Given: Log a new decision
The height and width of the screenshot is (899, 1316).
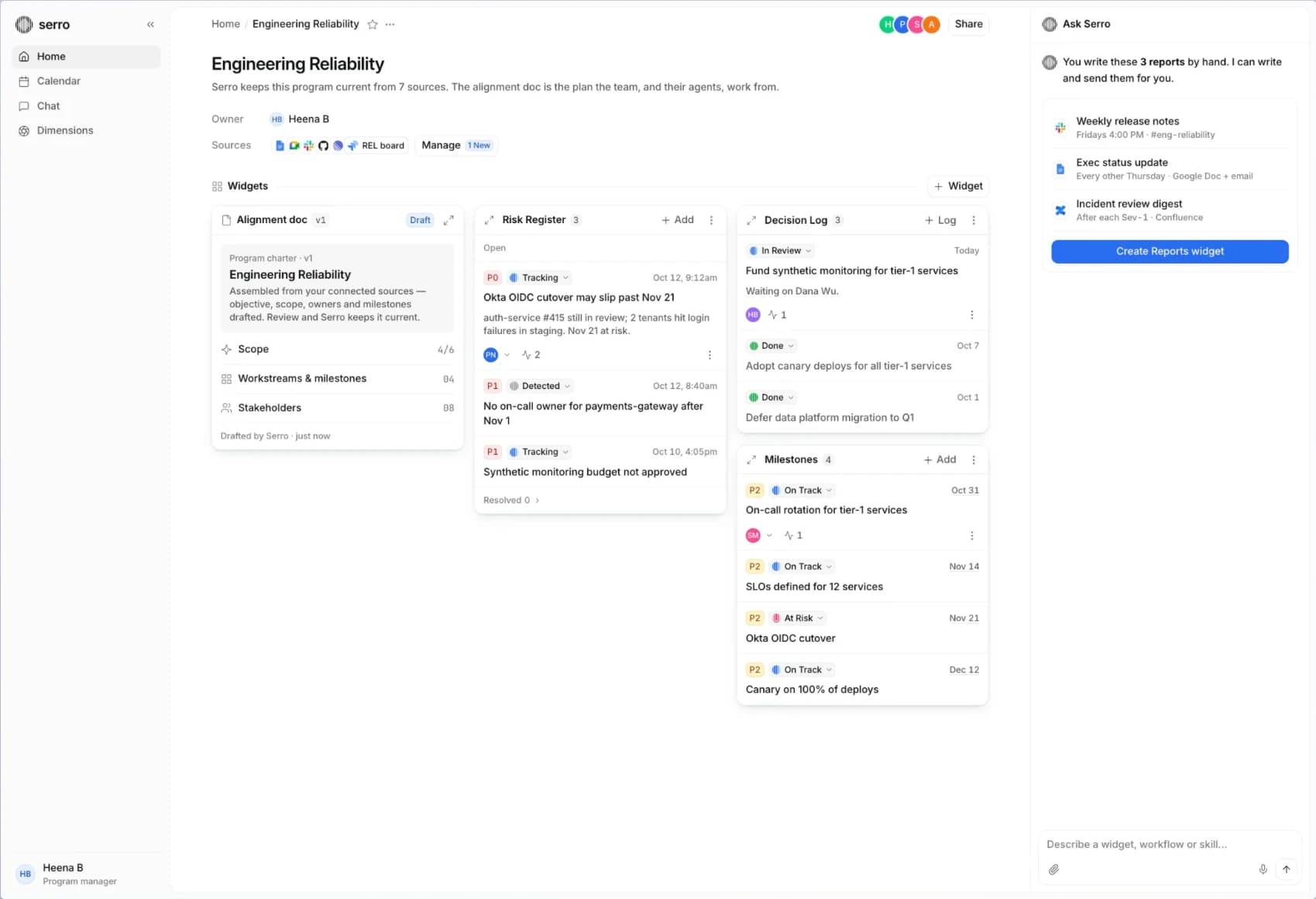Looking at the screenshot, I should (940, 220).
